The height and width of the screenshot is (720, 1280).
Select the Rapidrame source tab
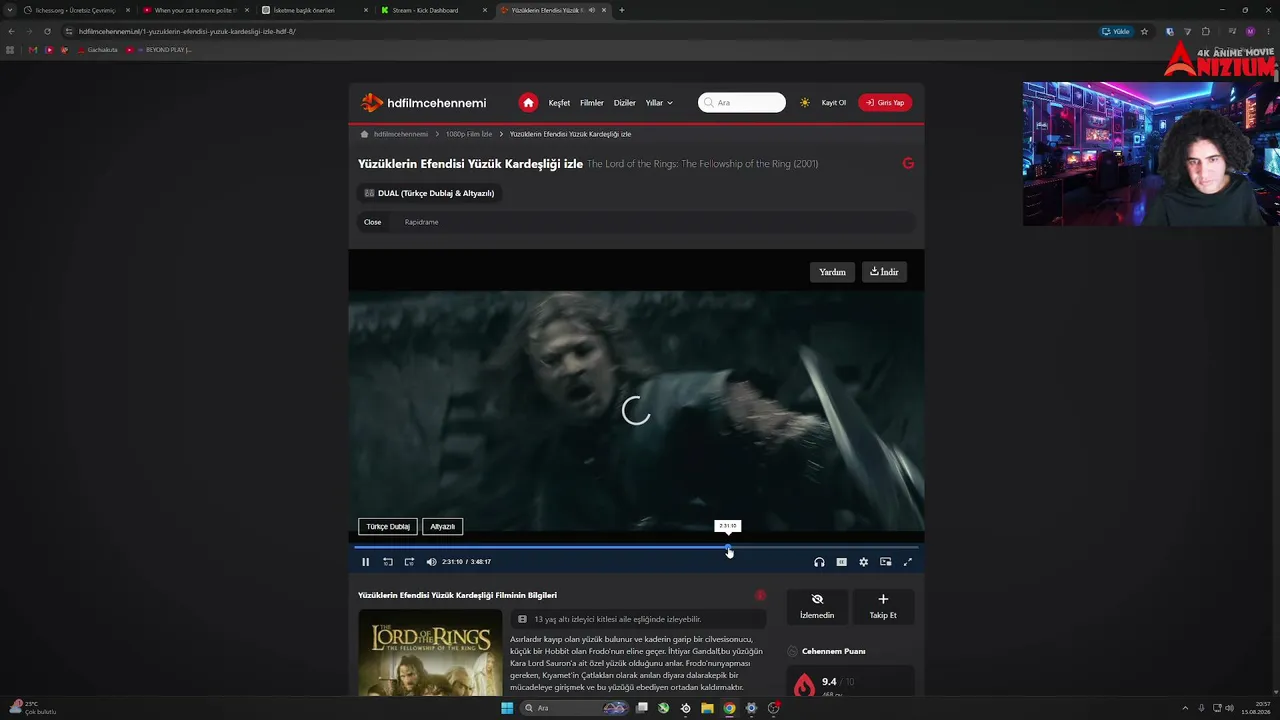click(421, 222)
